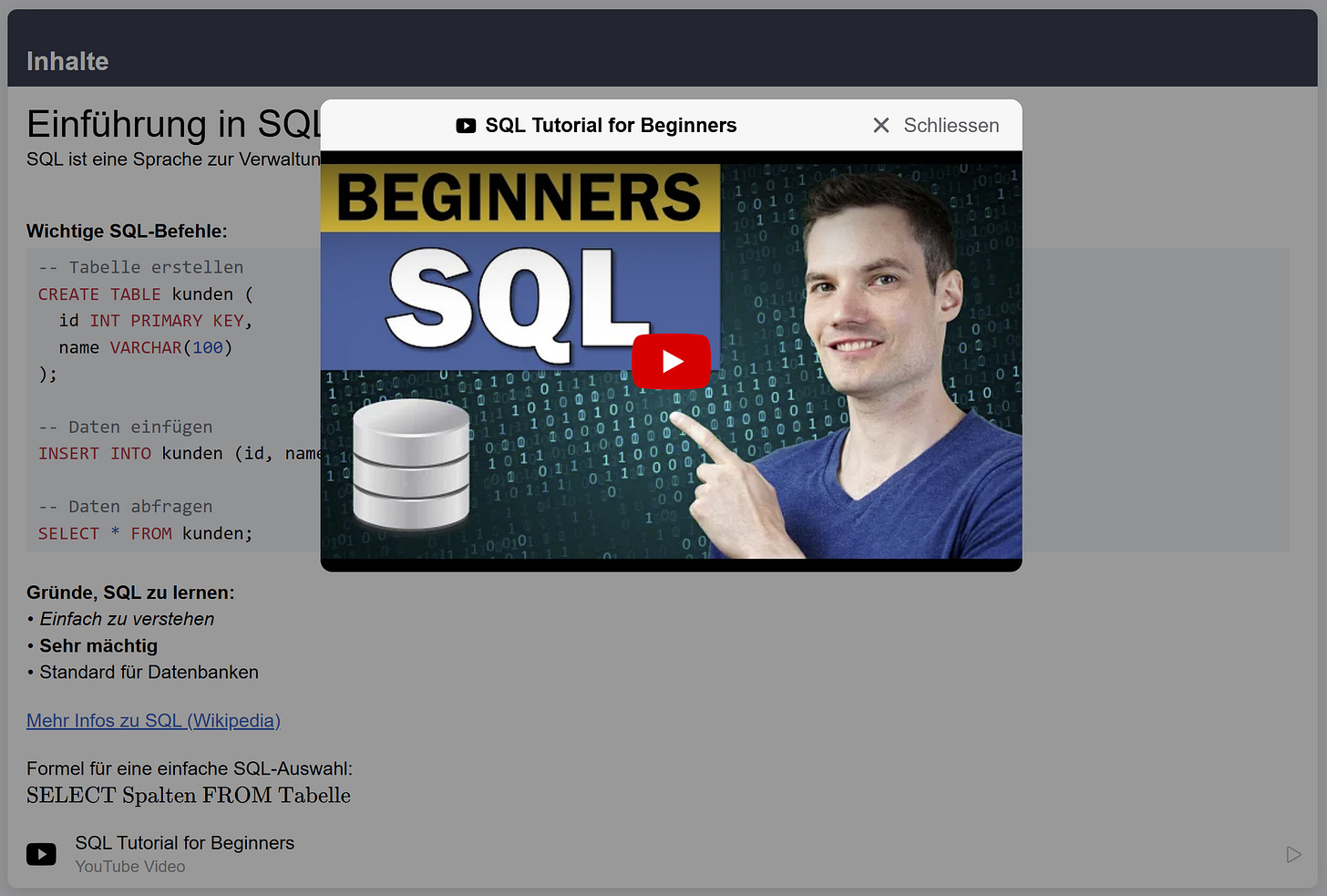The image size is (1327, 896).
Task: Click the -- Tabelle erstellen comment
Action: click(x=141, y=267)
